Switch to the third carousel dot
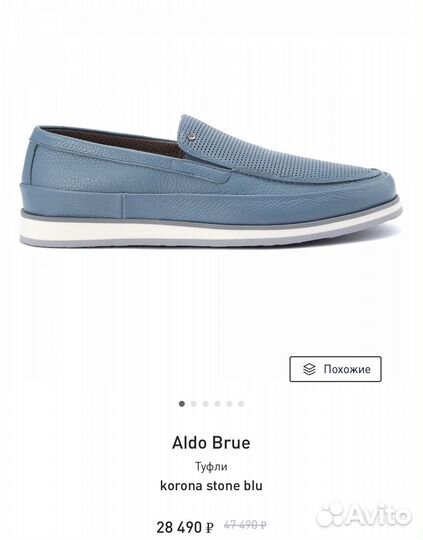 tap(206, 404)
